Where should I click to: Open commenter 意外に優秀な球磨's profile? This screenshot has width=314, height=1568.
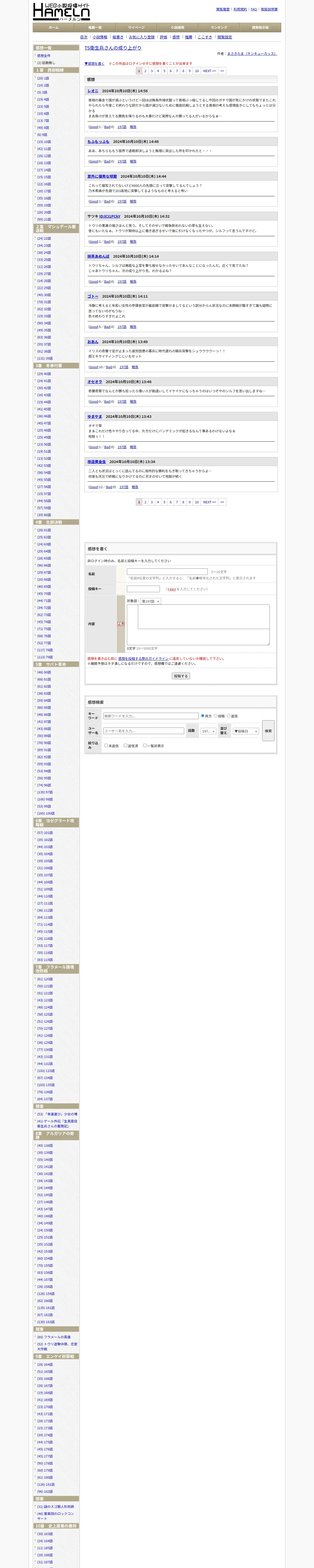(x=102, y=176)
